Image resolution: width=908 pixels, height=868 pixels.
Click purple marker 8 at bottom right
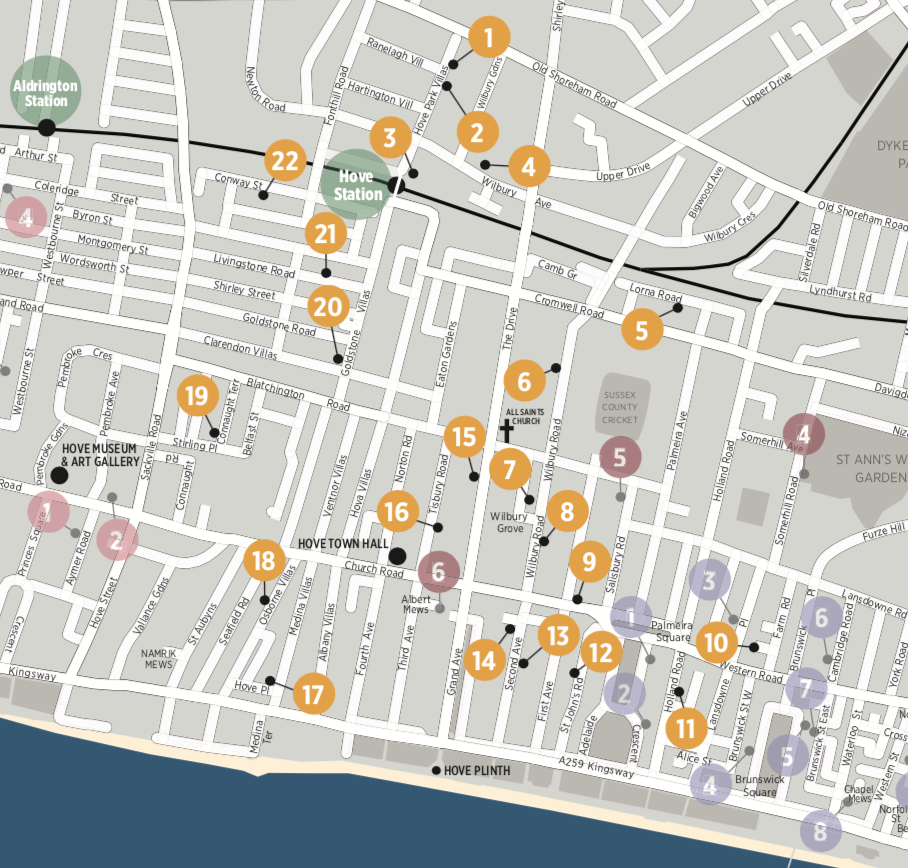pos(820,830)
